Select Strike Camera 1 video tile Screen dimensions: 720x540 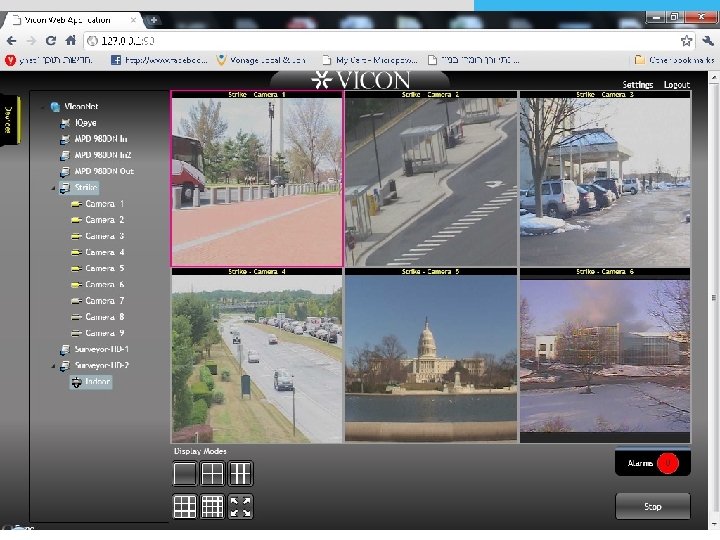click(x=257, y=179)
